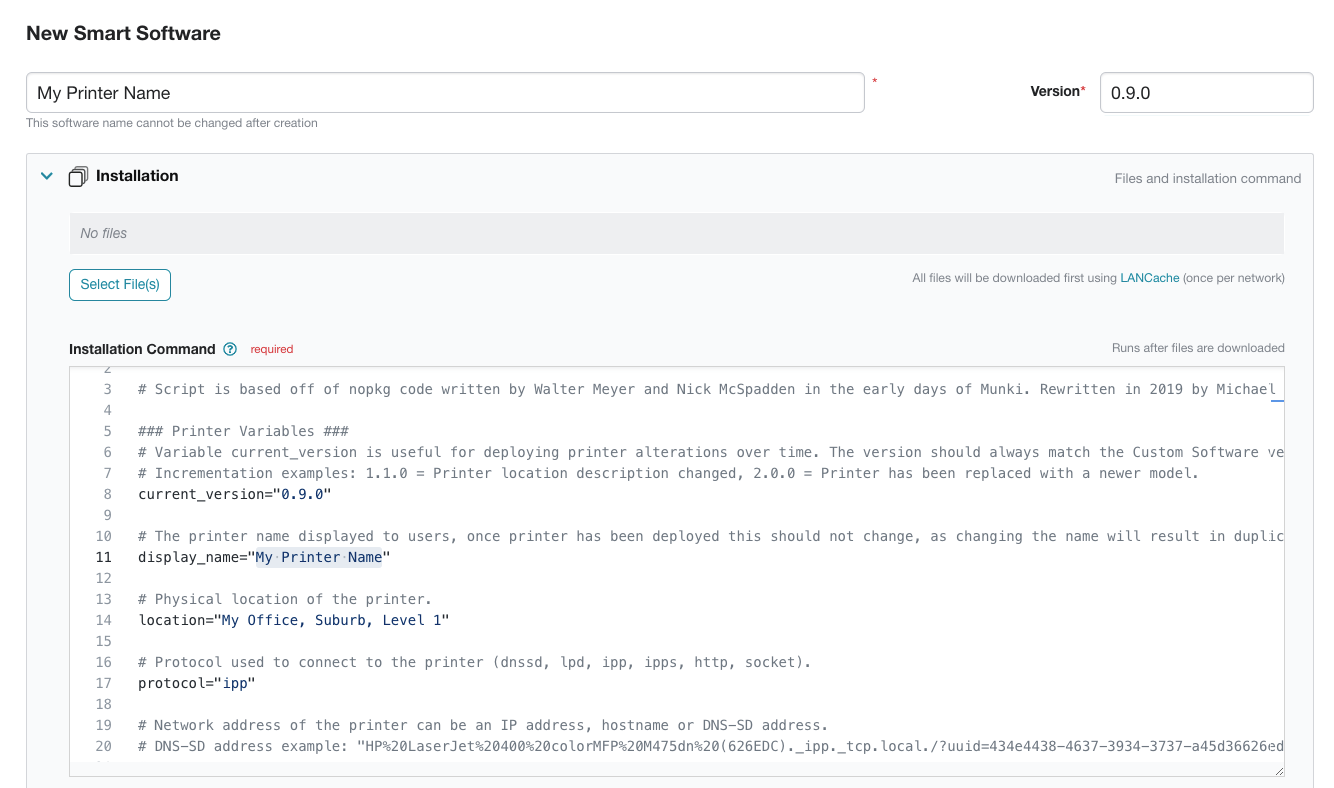
Task: Click the 'Physical location of the printer' comment
Action: point(285,599)
